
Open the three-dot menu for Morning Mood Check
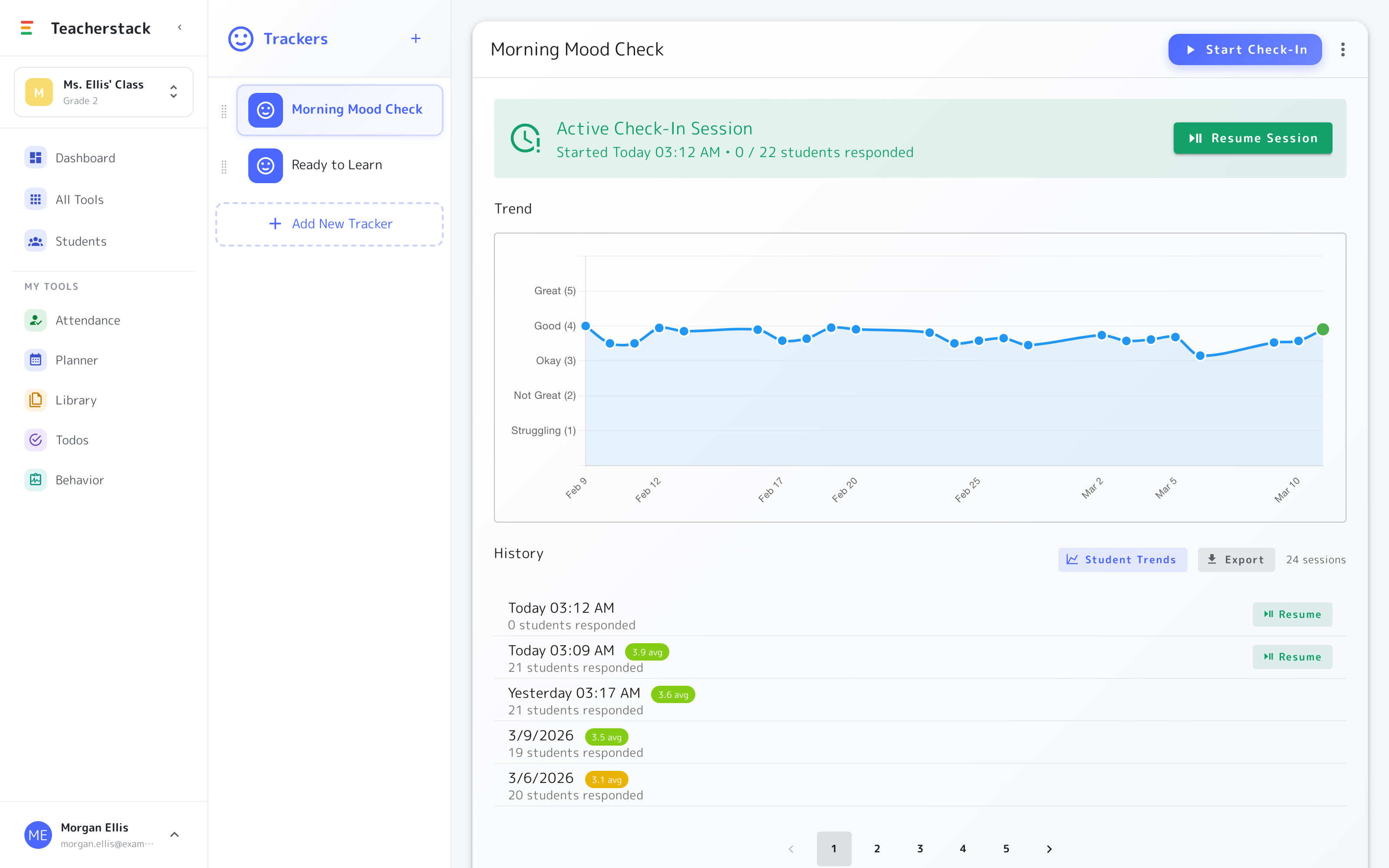pyautogui.click(x=1343, y=49)
